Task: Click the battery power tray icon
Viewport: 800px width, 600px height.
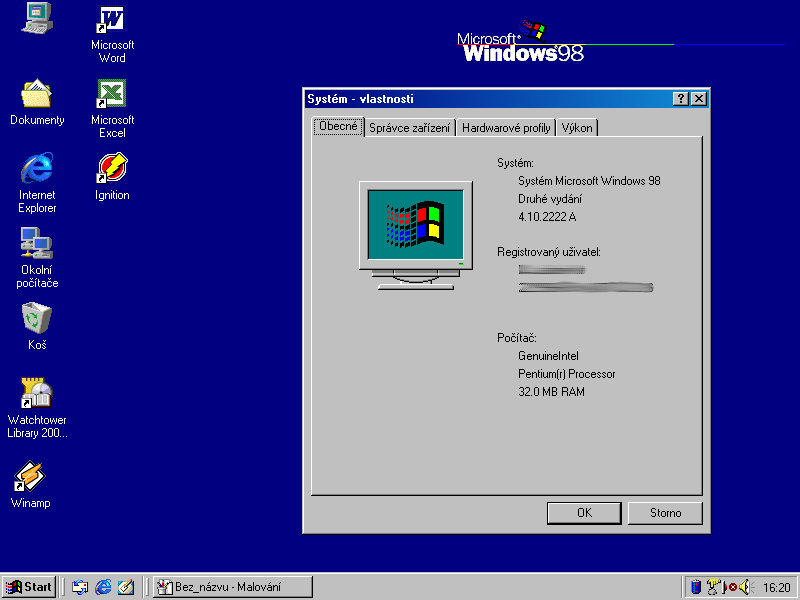Action: point(695,587)
